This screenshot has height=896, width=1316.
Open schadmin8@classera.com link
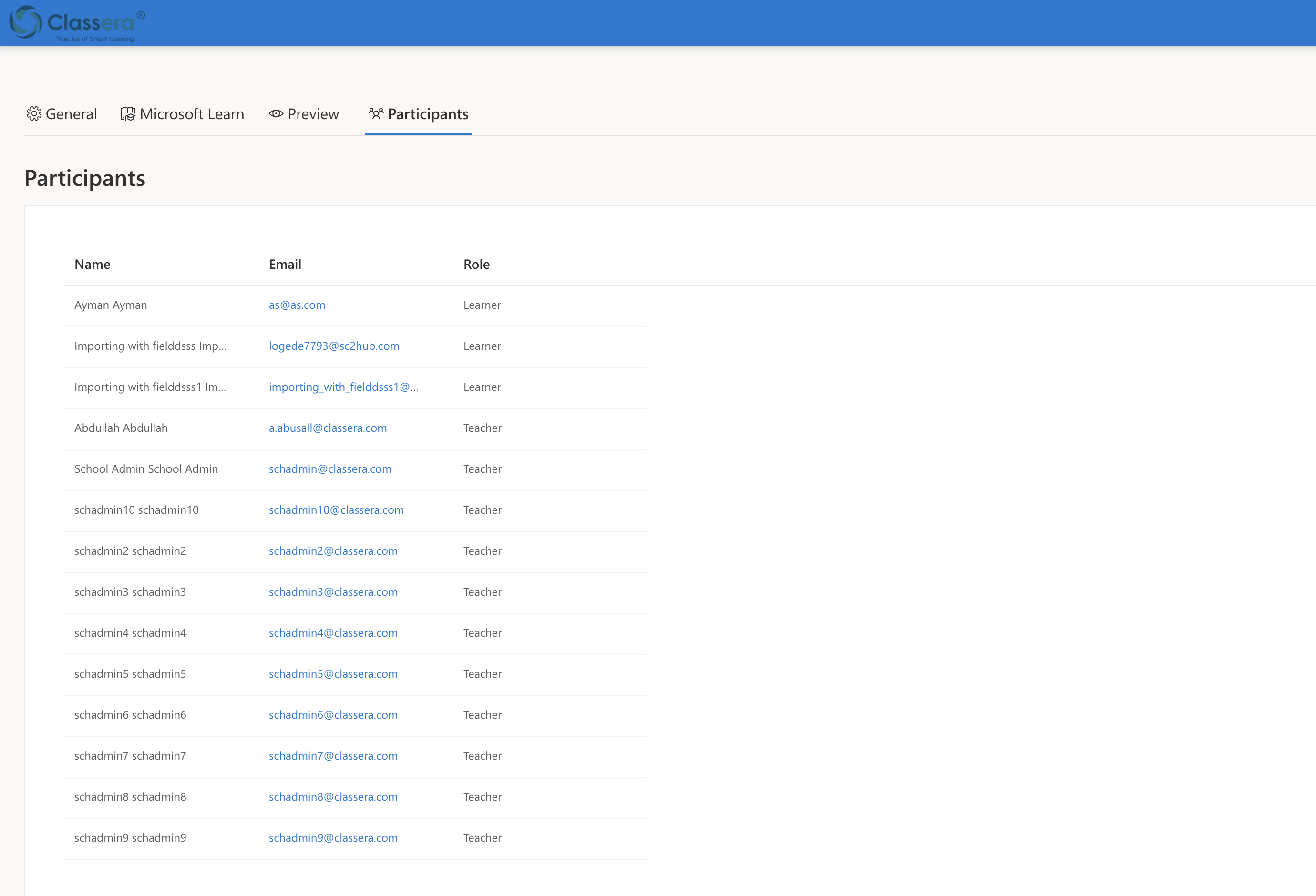[x=333, y=797]
